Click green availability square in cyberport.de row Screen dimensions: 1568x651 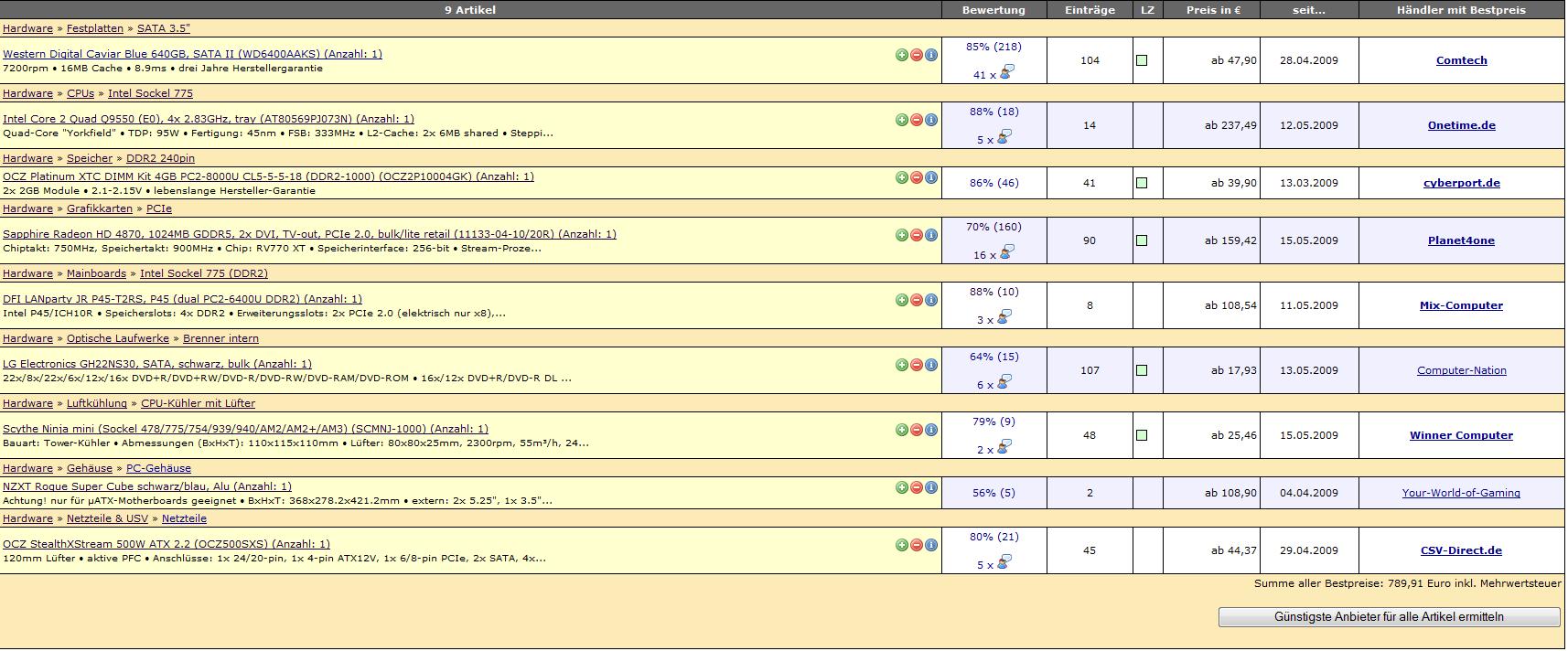click(x=1141, y=183)
